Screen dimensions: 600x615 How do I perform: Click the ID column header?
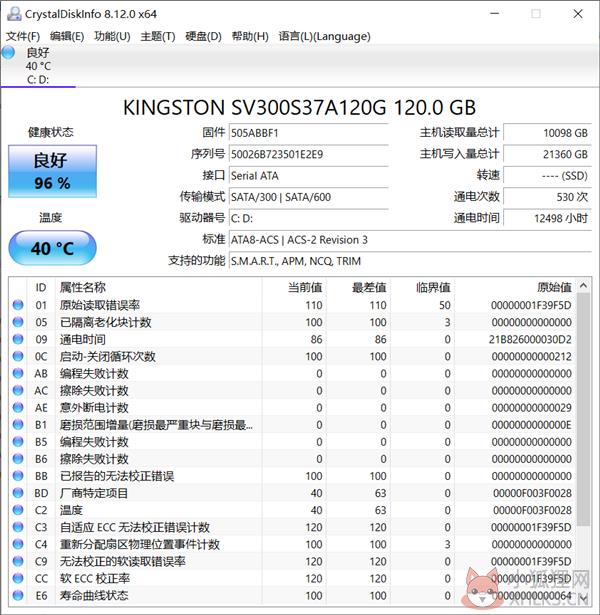coord(41,287)
